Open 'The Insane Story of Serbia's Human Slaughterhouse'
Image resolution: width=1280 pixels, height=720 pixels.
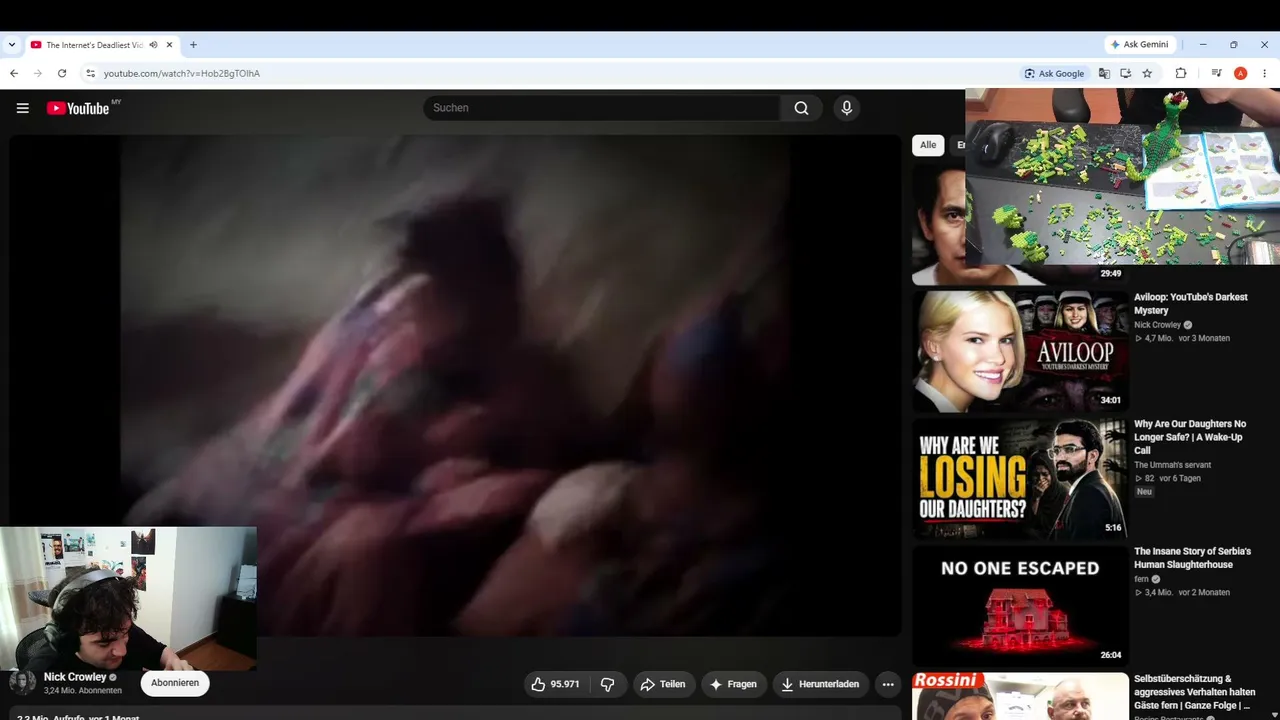tap(1192, 558)
